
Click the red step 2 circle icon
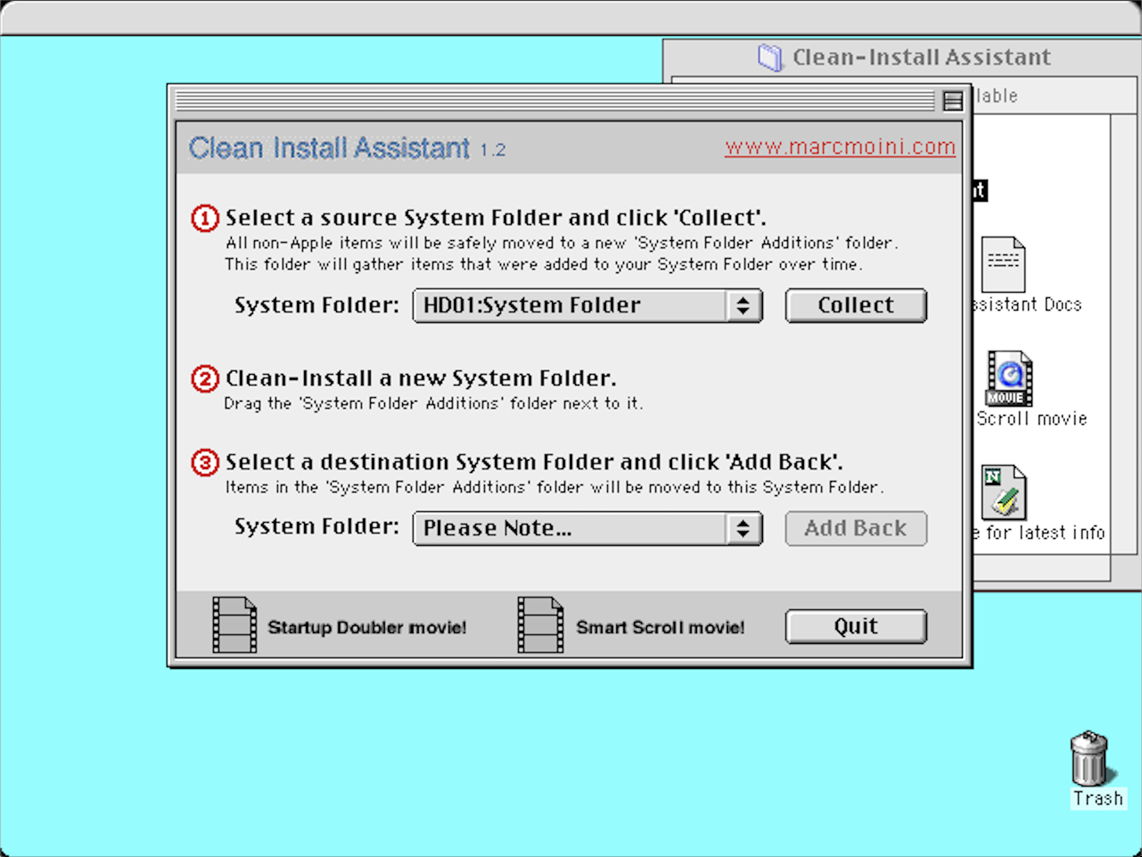pyautogui.click(x=204, y=379)
